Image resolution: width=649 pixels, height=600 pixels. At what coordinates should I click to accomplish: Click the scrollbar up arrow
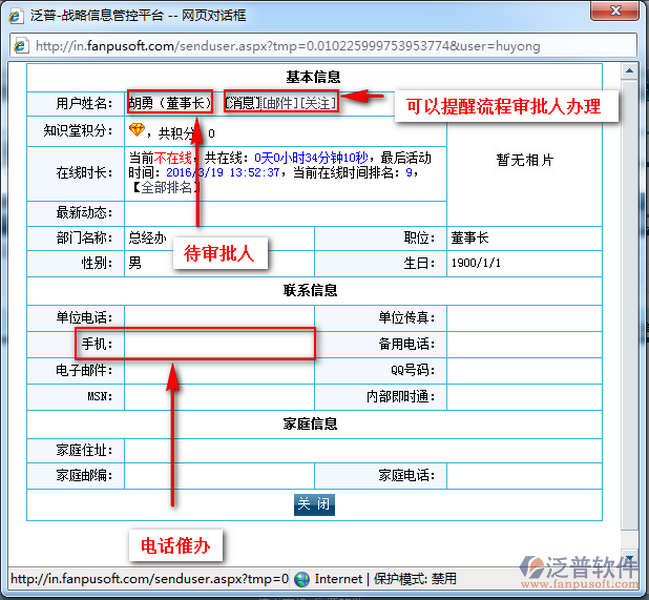point(631,70)
